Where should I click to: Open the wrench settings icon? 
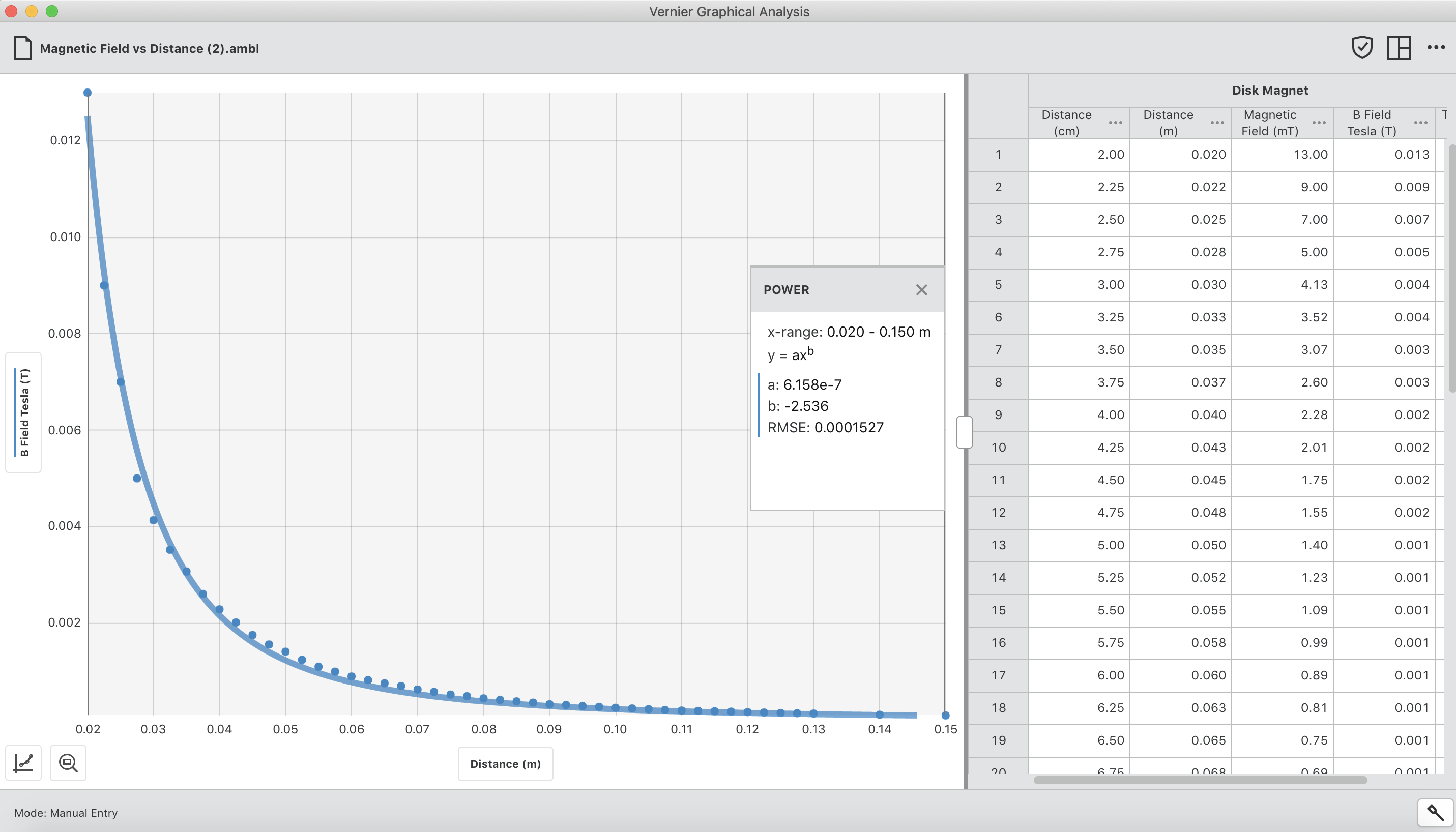click(x=1435, y=812)
